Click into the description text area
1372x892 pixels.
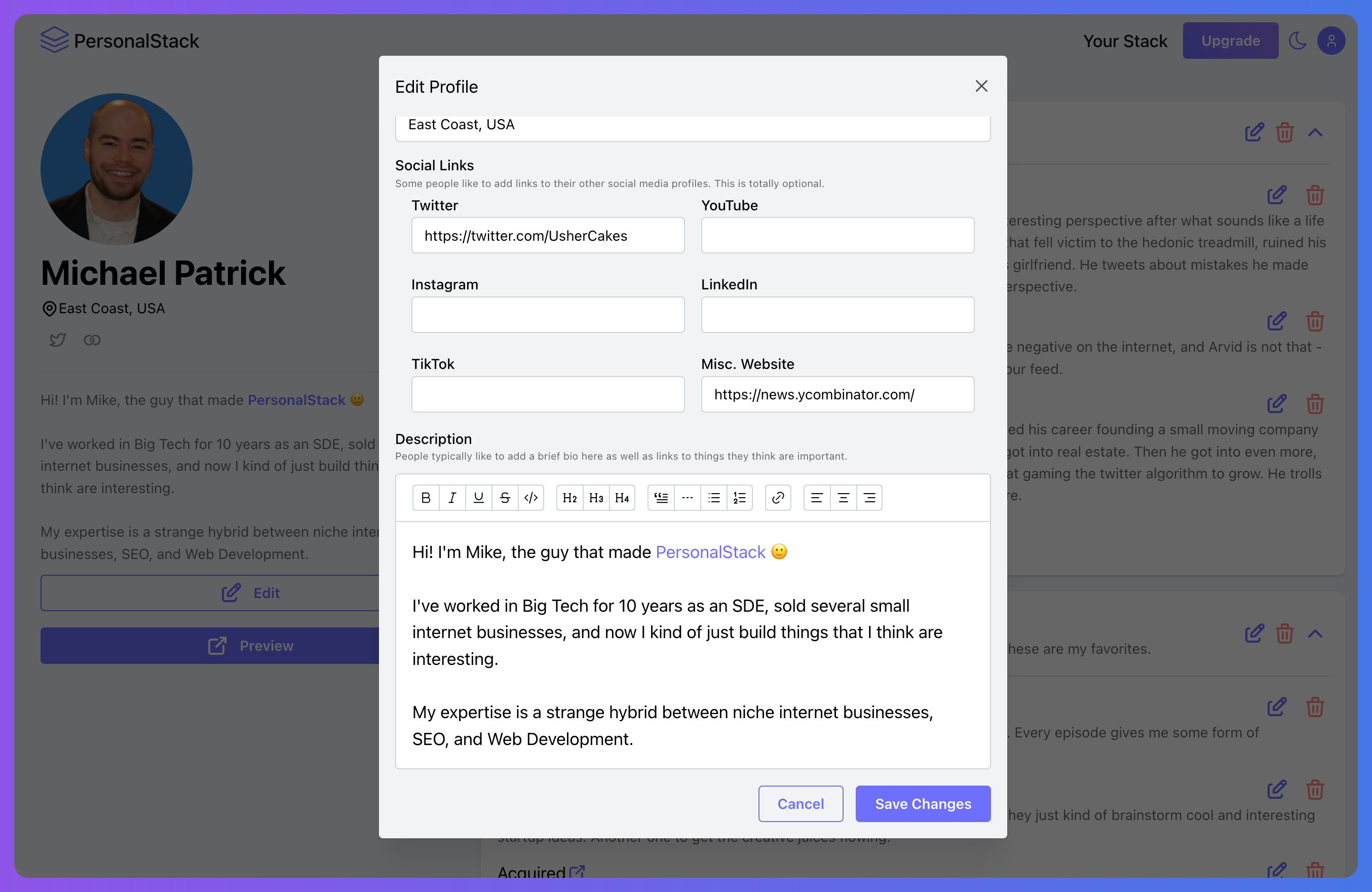(x=693, y=645)
